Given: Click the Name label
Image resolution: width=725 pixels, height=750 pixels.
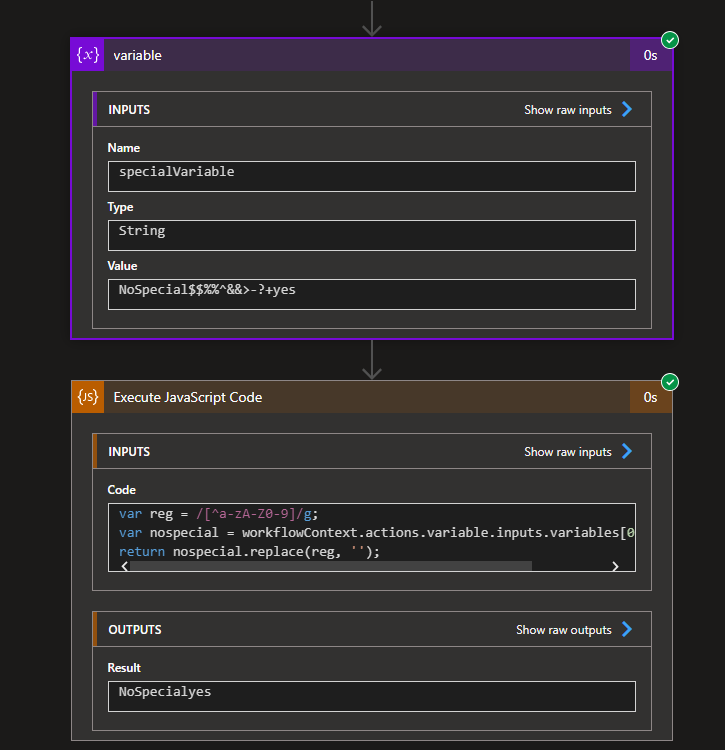Looking at the screenshot, I should click(x=124, y=148).
